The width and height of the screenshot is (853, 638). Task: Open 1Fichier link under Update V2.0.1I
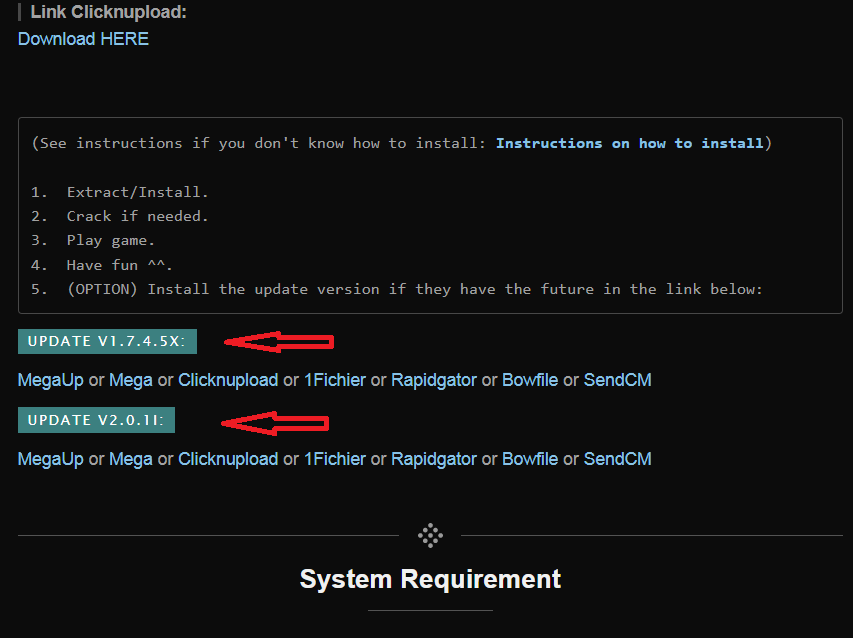pyautogui.click(x=335, y=459)
